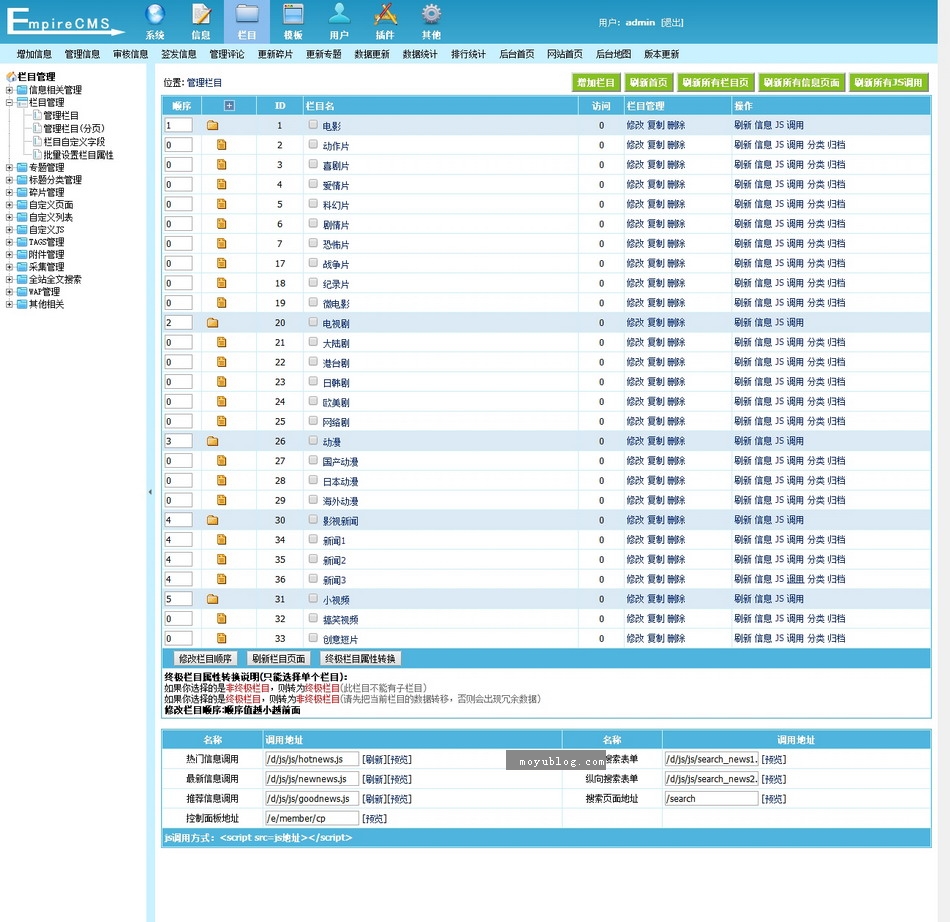Viewport: 950px width, 922px height.
Task: Focus the /d/js/js/hotnews.js address field
Action: (x=312, y=759)
